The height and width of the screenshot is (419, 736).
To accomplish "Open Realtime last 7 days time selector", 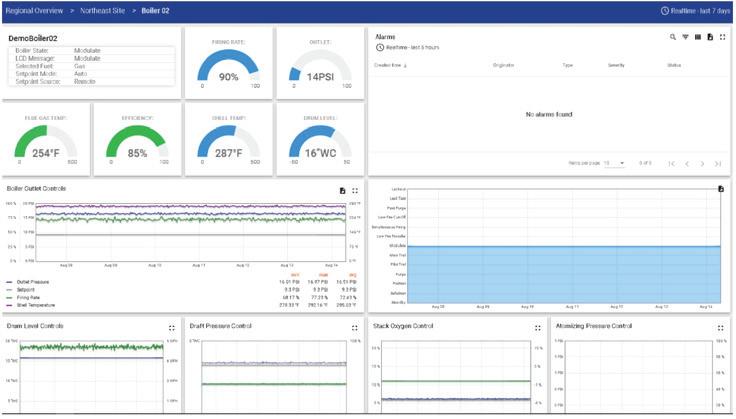I will tap(695, 11).
